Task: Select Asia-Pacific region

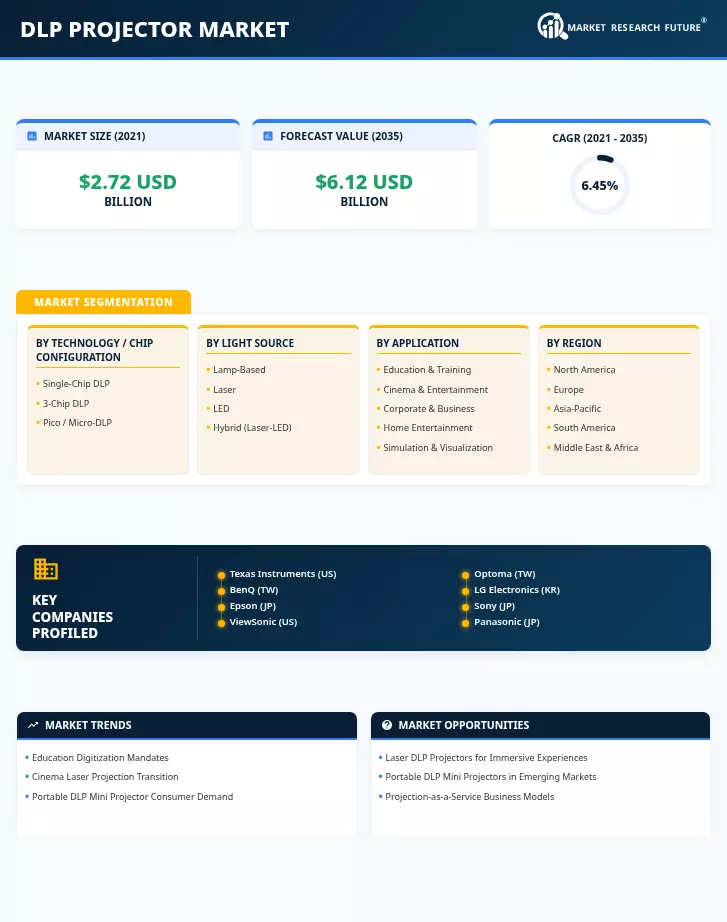Action: [x=577, y=409]
